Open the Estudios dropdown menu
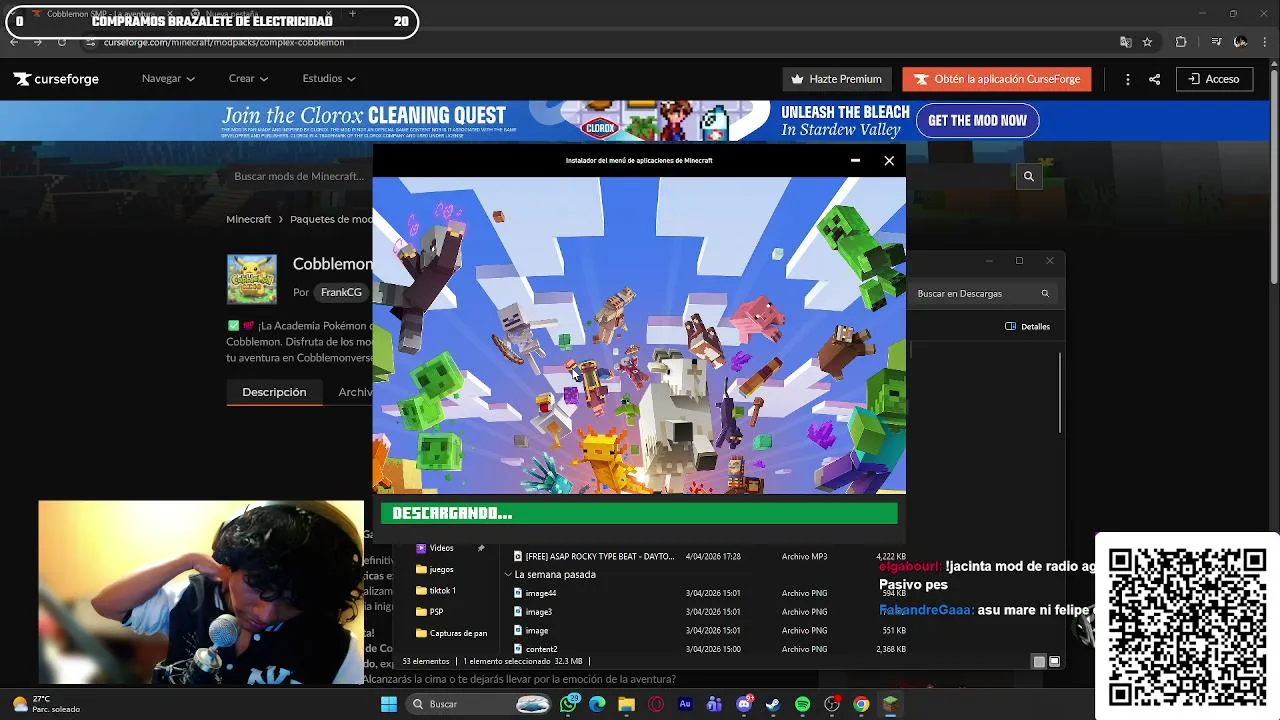This screenshot has width=1280, height=720. click(x=329, y=79)
